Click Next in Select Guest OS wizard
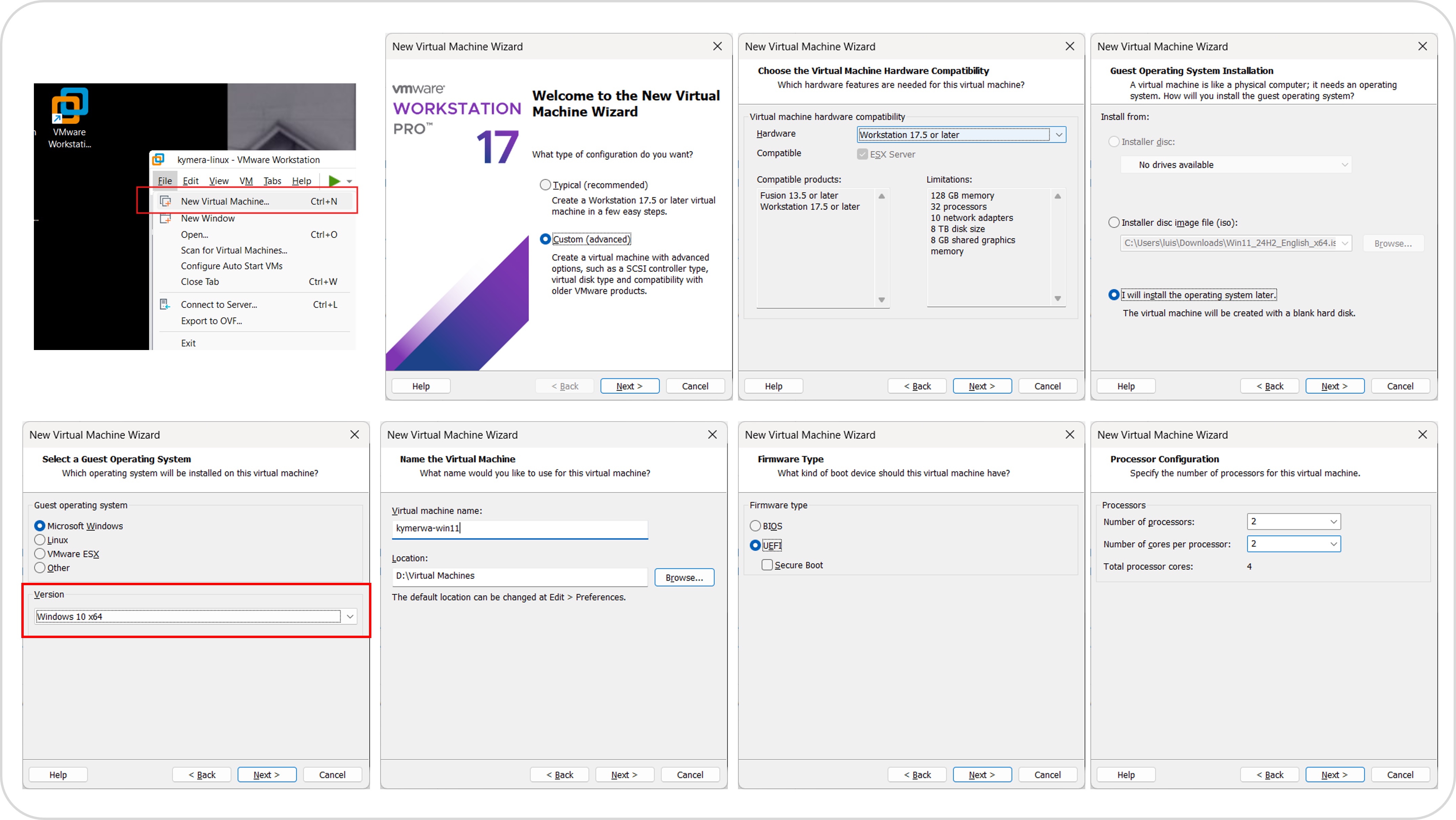The image size is (1456, 820). click(x=267, y=775)
